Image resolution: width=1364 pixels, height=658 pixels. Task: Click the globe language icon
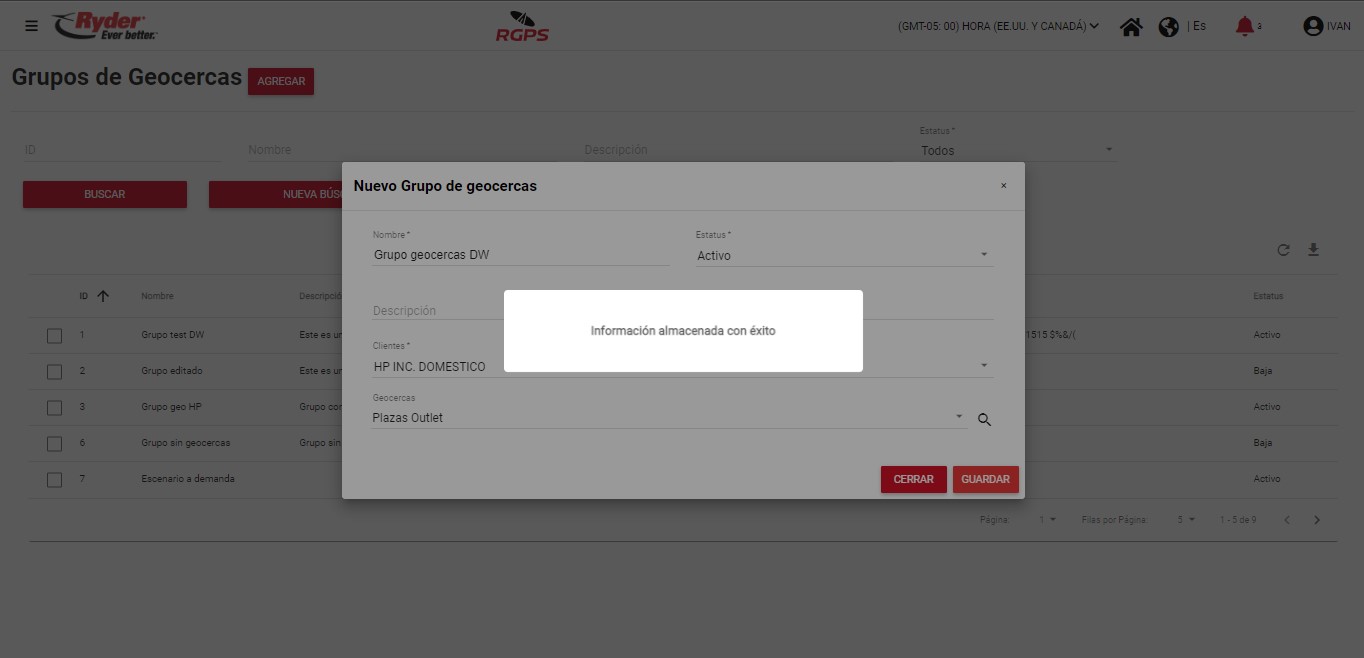[1168, 27]
